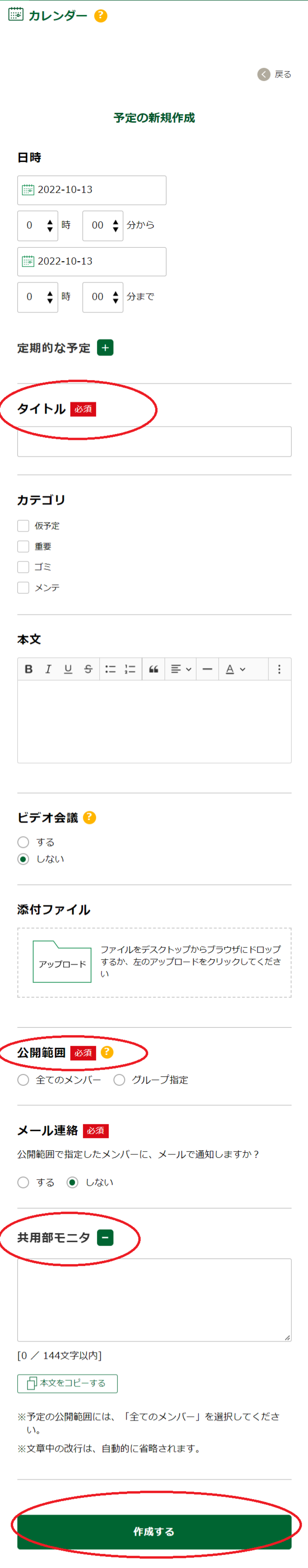Expand the 定期的な予定 section with plus button
Screen dimensions: 308x1568
(106, 347)
